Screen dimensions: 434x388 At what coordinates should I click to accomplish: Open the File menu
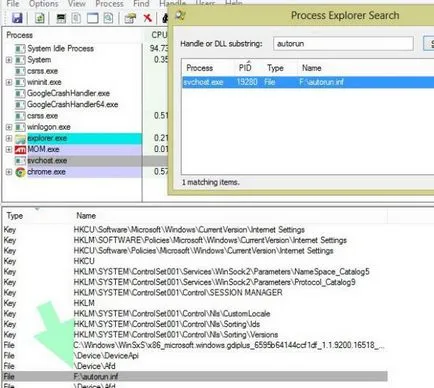click(x=13, y=4)
